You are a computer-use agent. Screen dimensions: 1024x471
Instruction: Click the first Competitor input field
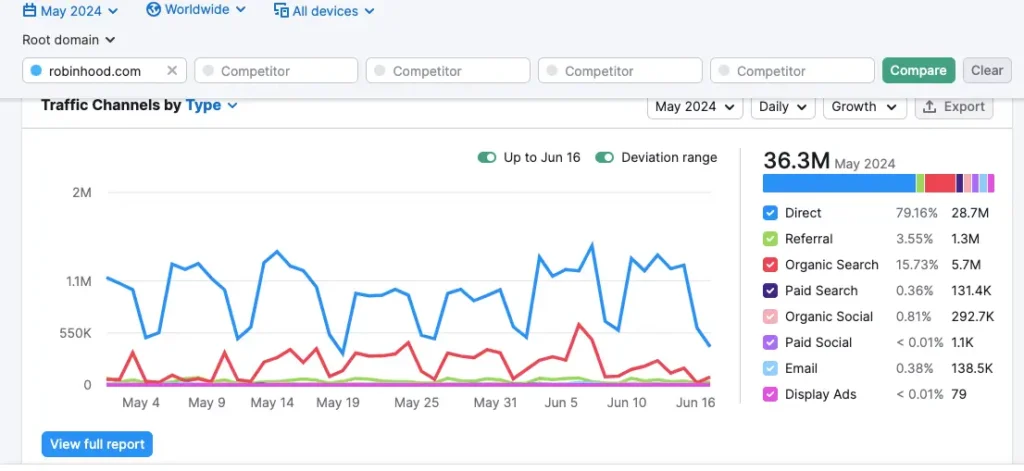[x=276, y=71]
